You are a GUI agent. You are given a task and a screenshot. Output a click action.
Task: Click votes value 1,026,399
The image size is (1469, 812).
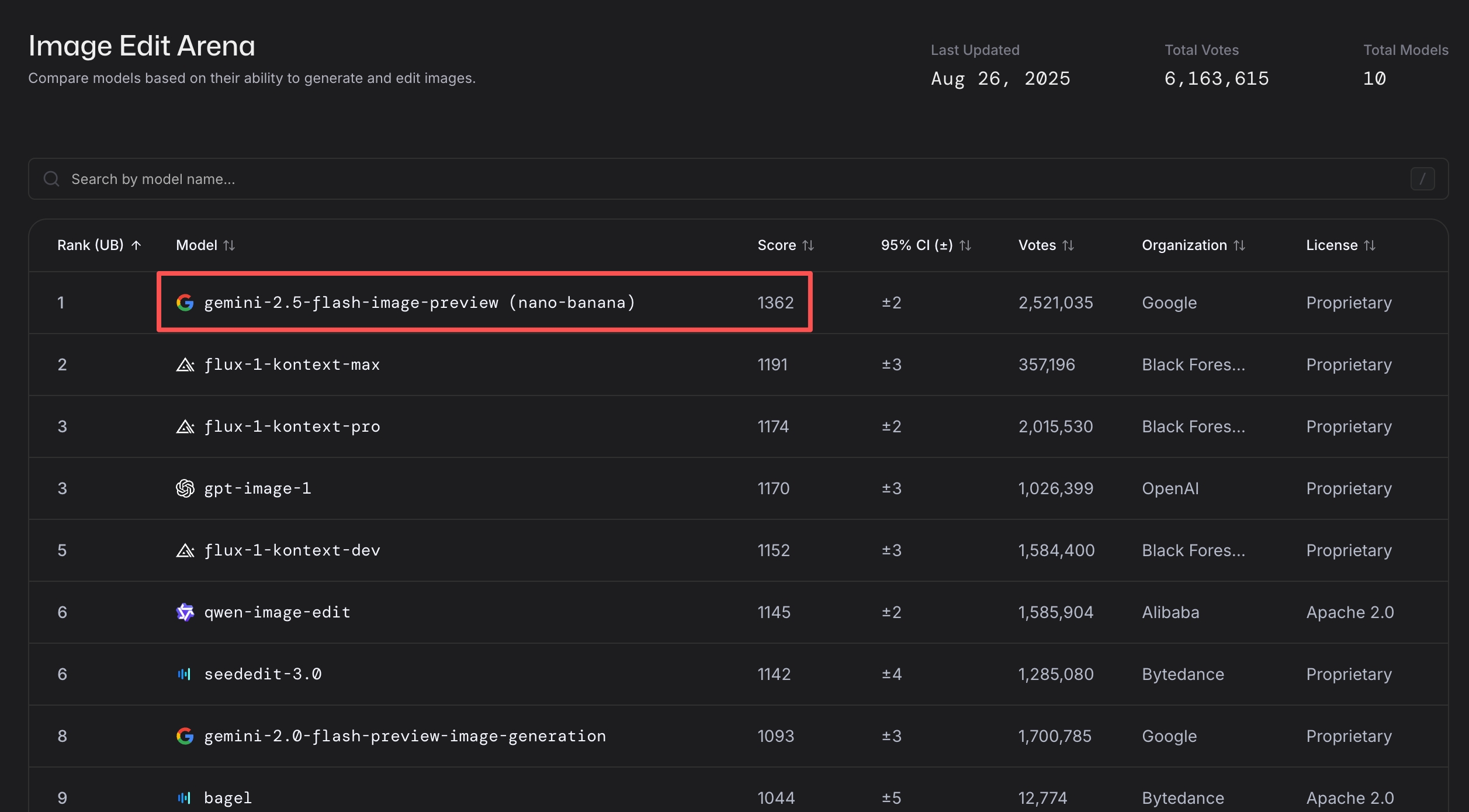tap(1055, 488)
